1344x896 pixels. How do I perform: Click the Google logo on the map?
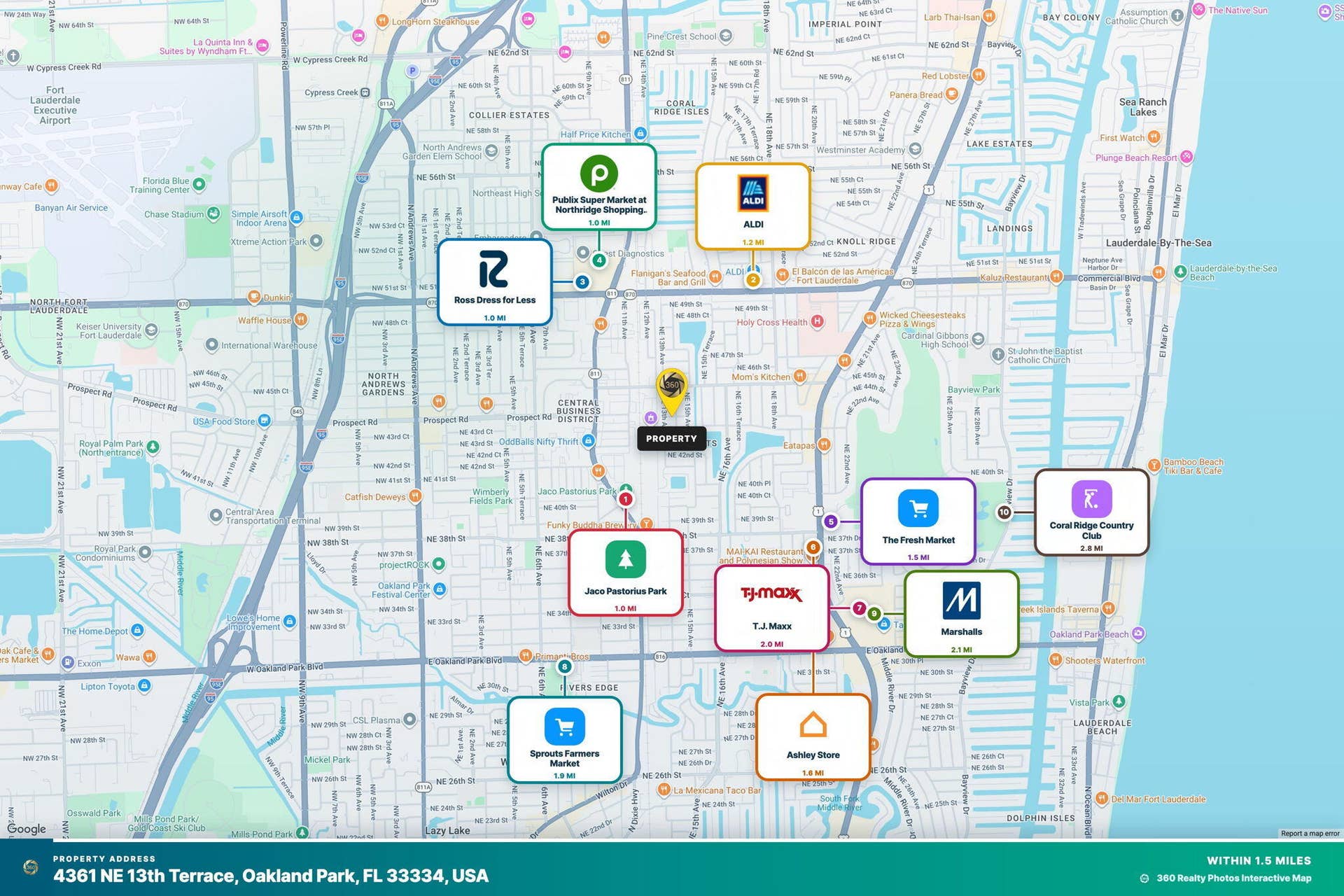pos(27,829)
